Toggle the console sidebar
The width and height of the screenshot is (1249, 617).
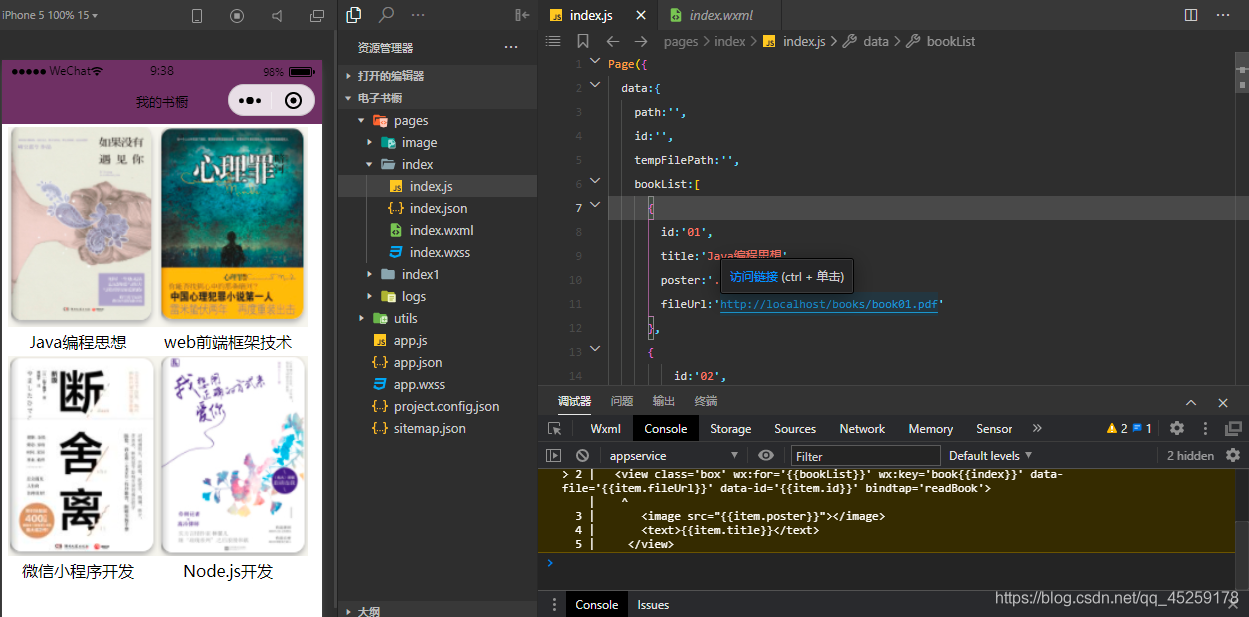point(554,455)
